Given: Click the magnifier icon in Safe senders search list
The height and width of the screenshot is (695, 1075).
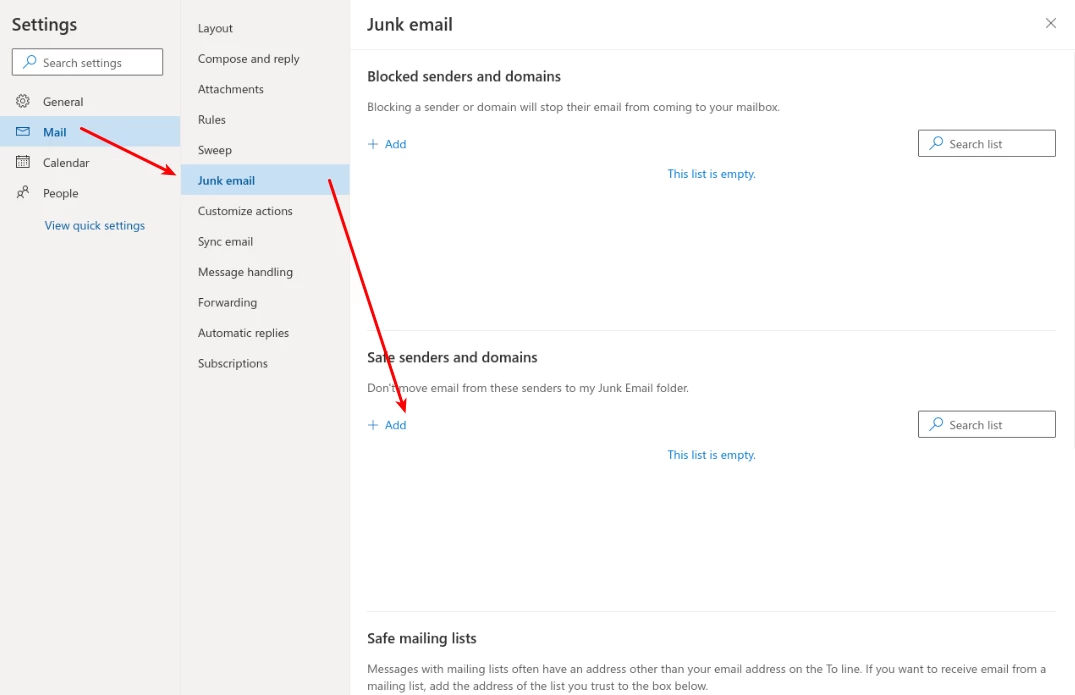Looking at the screenshot, I should tap(935, 424).
